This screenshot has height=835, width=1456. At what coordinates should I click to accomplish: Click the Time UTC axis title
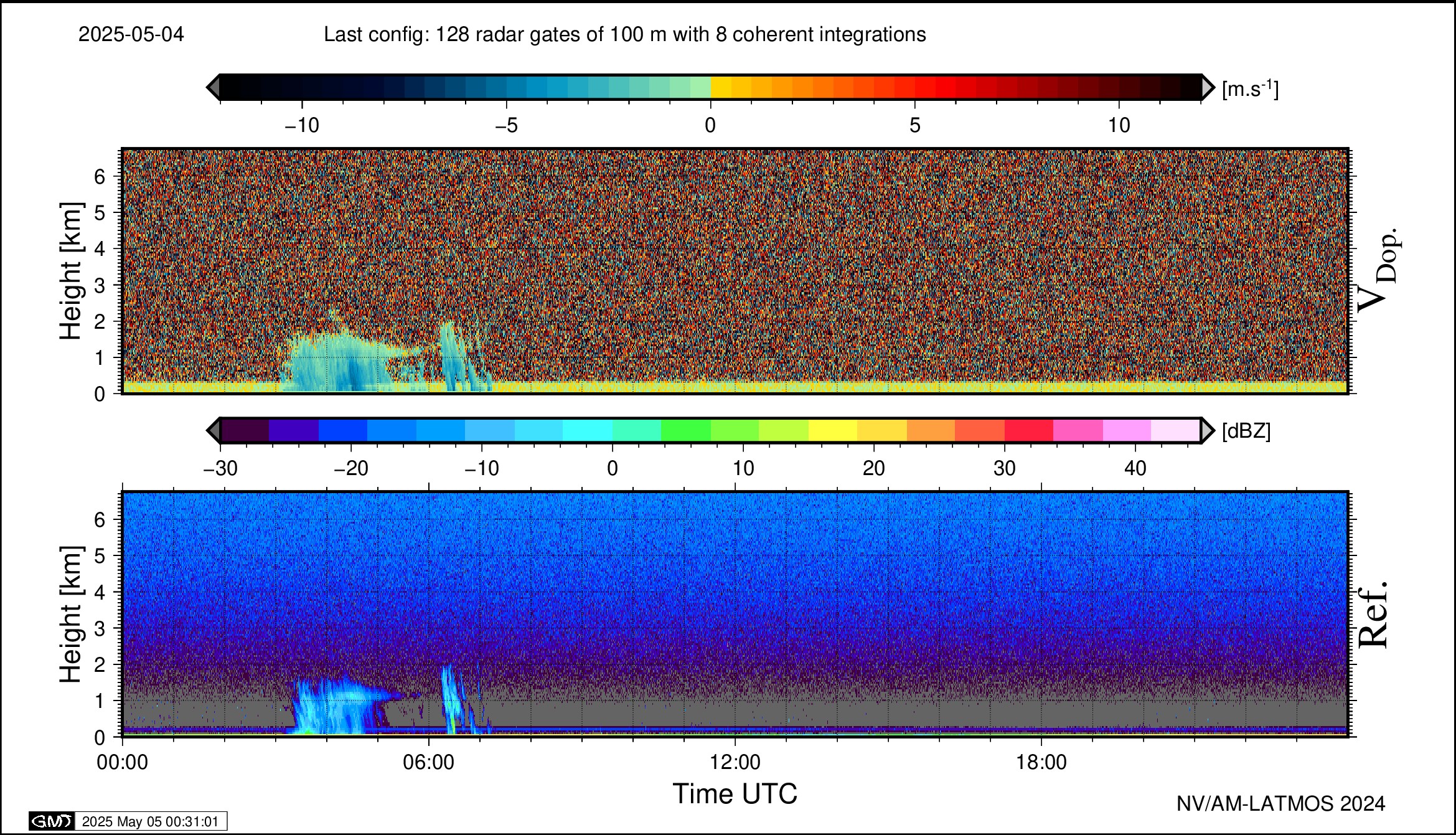coord(735,795)
